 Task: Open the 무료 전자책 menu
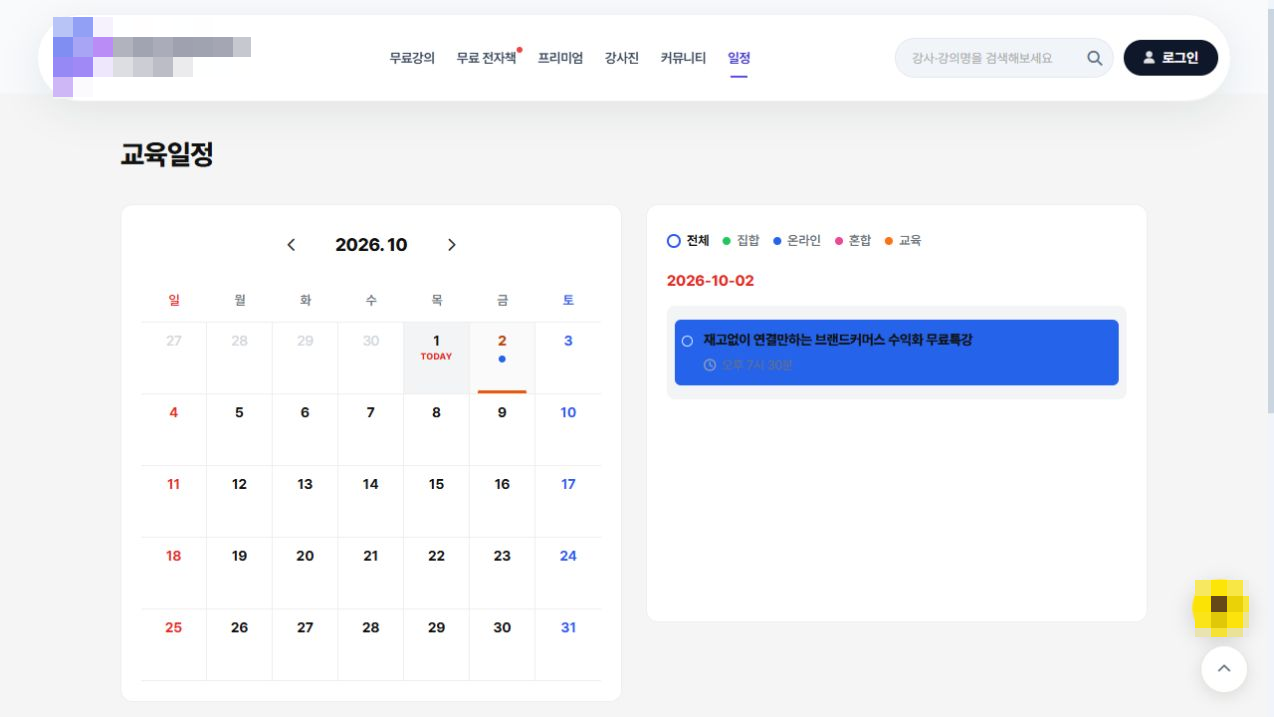tap(487, 58)
